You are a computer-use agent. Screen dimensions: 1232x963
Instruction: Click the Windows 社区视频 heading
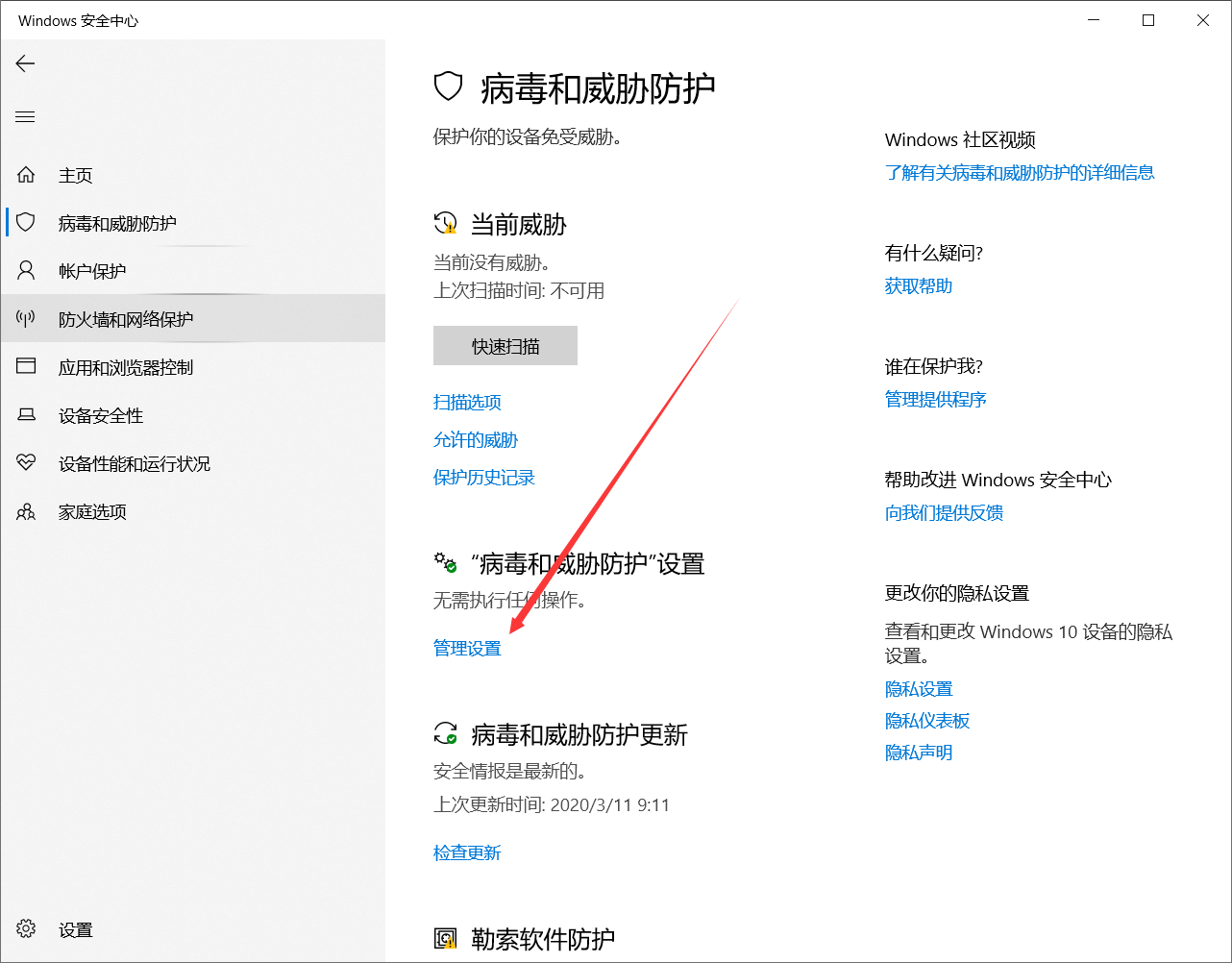pyautogui.click(x=960, y=139)
